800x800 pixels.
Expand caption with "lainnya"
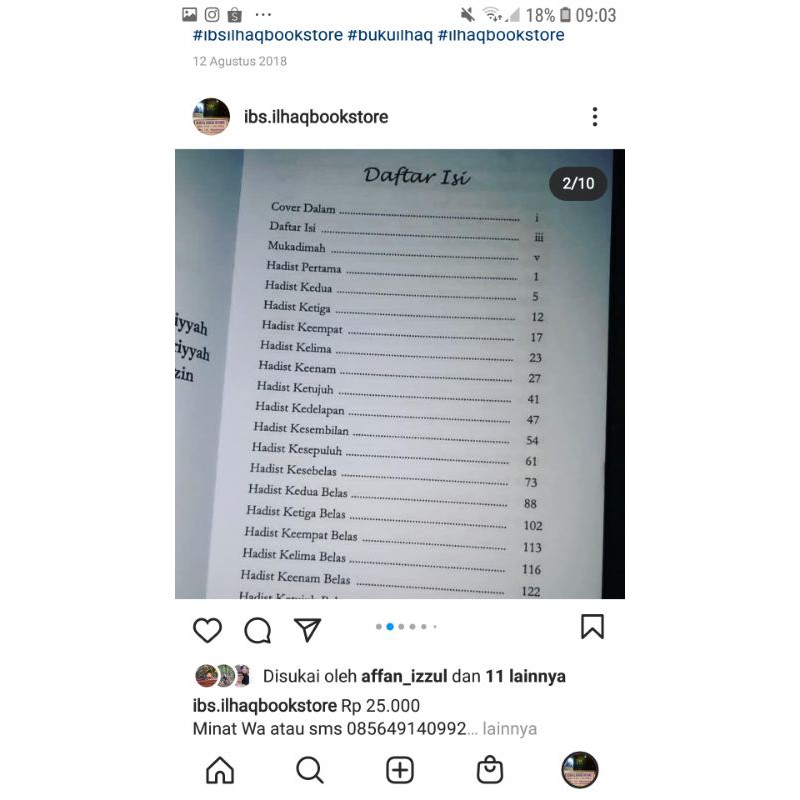click(509, 729)
